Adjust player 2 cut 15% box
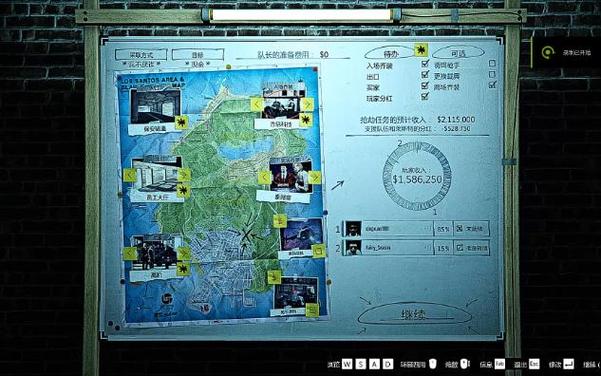Screen dimensions: 601x376 pos(443,248)
